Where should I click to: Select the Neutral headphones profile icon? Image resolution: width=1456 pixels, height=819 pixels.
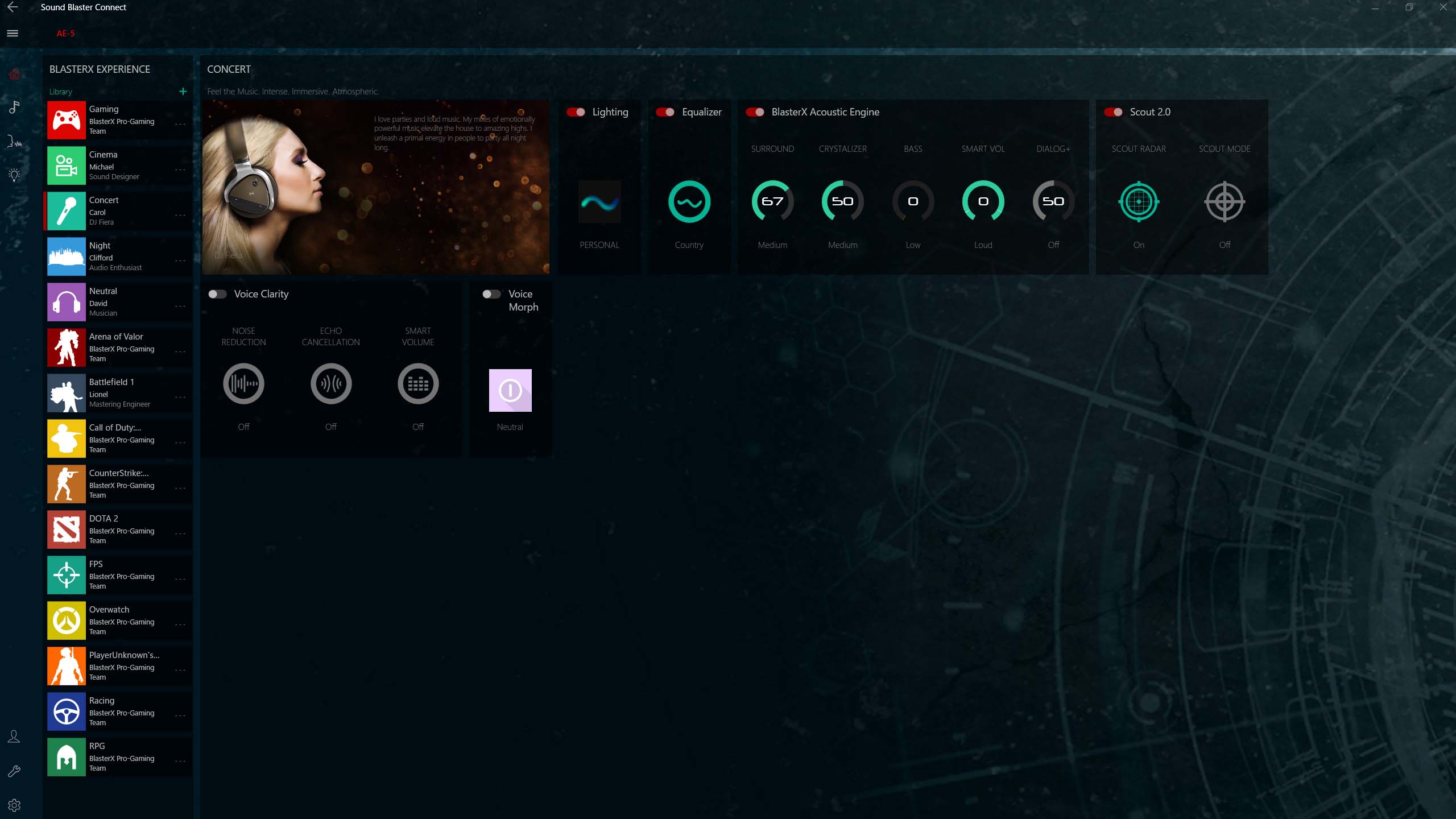(67, 302)
